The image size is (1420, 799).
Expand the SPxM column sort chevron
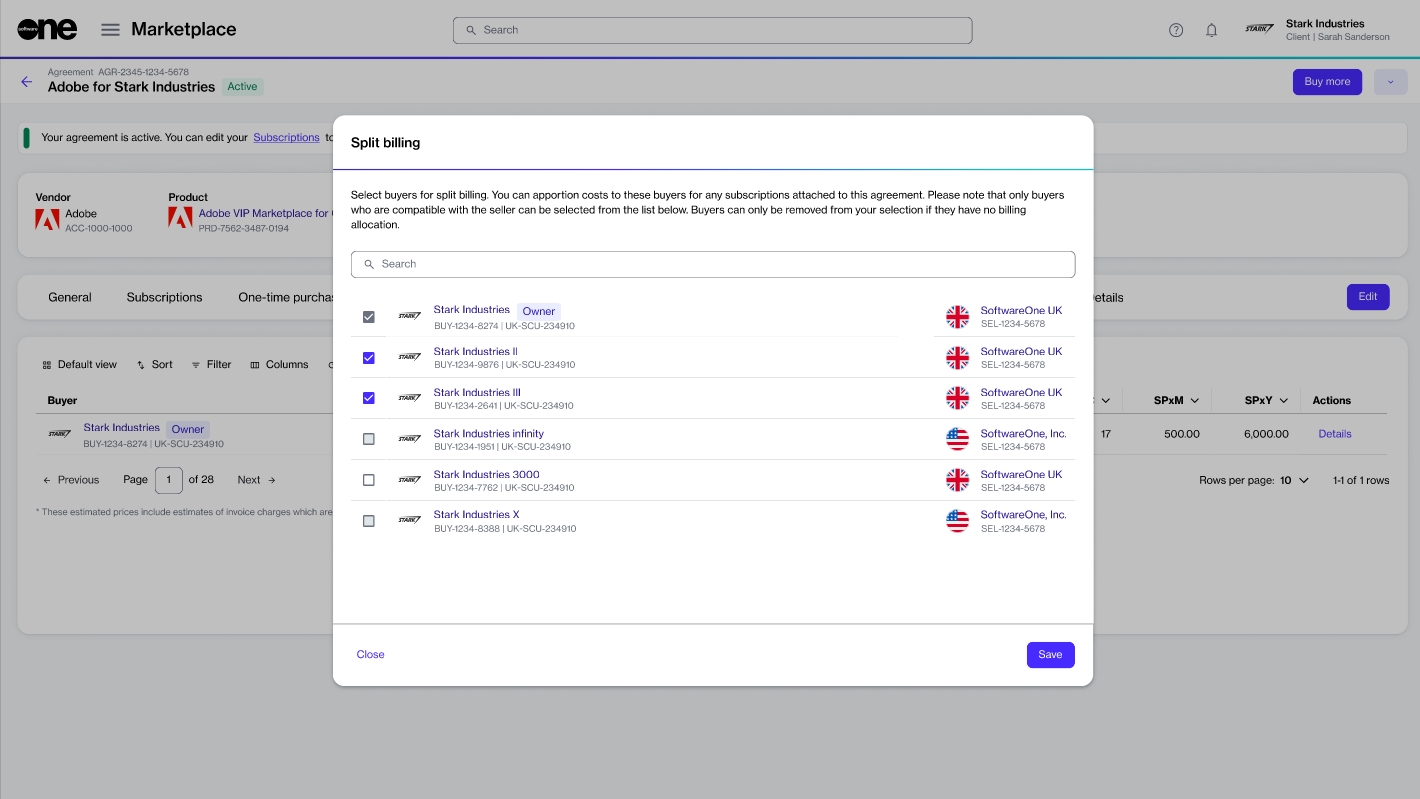coord(1195,401)
